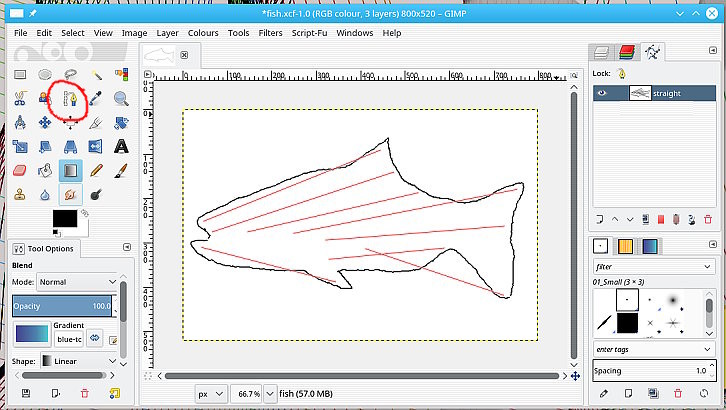The width and height of the screenshot is (726, 410).
Task: Open the Brushes dock tab configuration menu
Action: [x=713, y=243]
